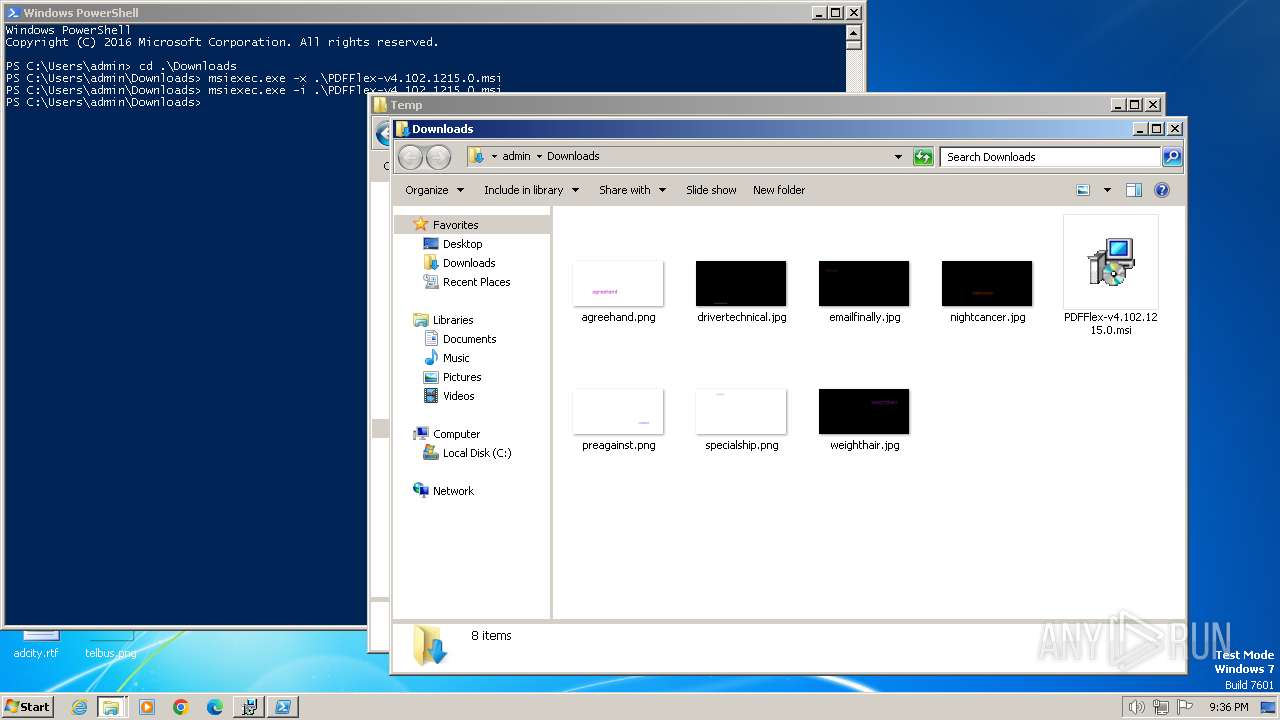This screenshot has width=1280, height=720.
Task: Select the emailfinally.jpg thumbnail
Action: point(864,284)
